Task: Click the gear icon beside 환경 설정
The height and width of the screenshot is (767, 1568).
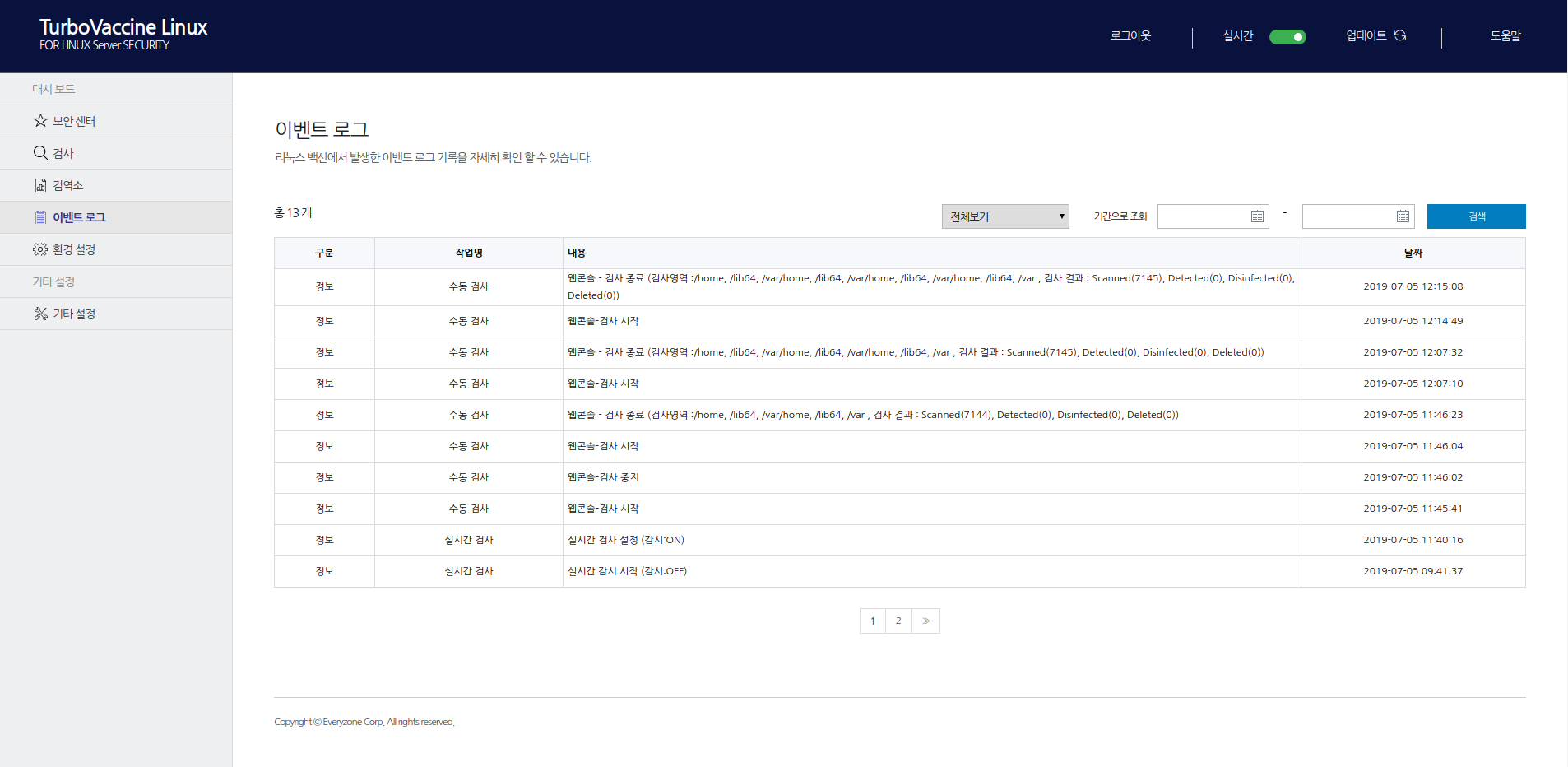Action: tap(40, 249)
